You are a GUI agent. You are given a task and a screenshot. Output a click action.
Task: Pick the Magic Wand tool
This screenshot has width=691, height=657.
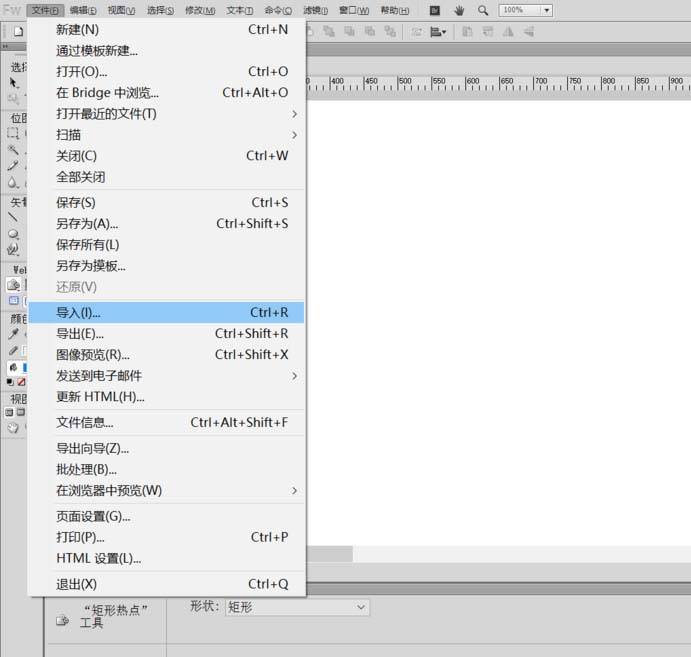pyautogui.click(x=14, y=150)
